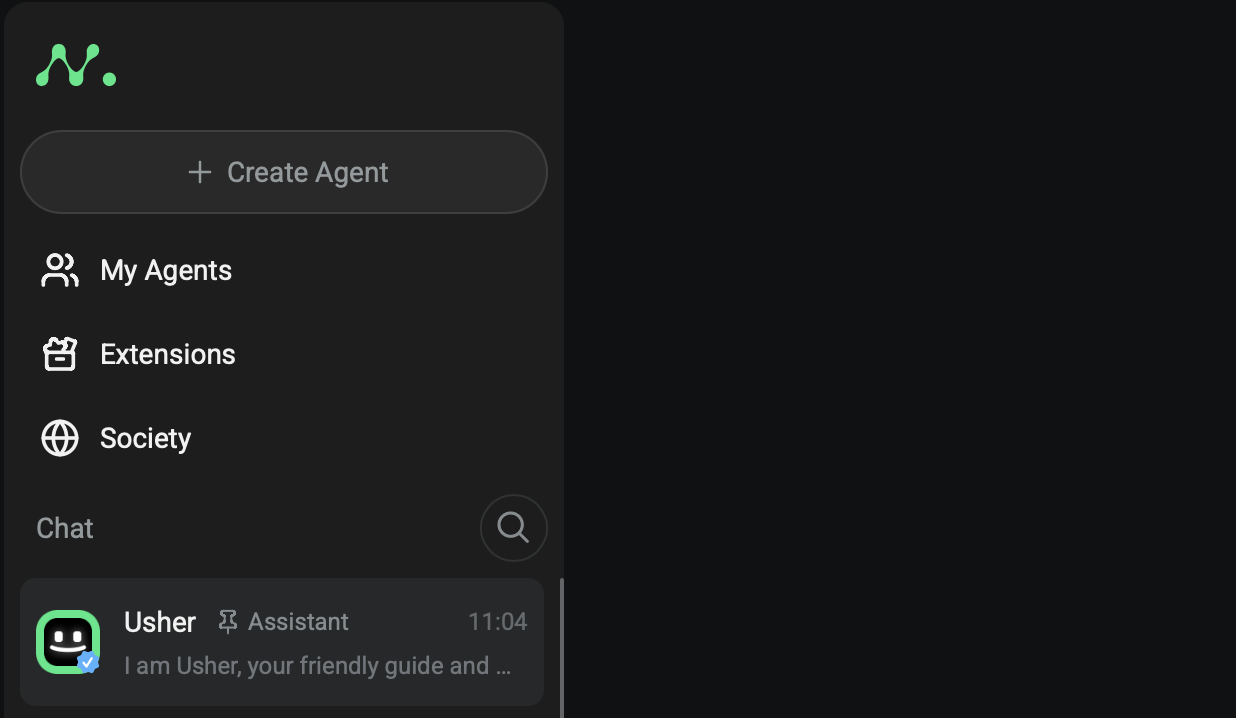Click the Assistant tag on Usher's chat
1236x718 pixels.
click(x=298, y=622)
